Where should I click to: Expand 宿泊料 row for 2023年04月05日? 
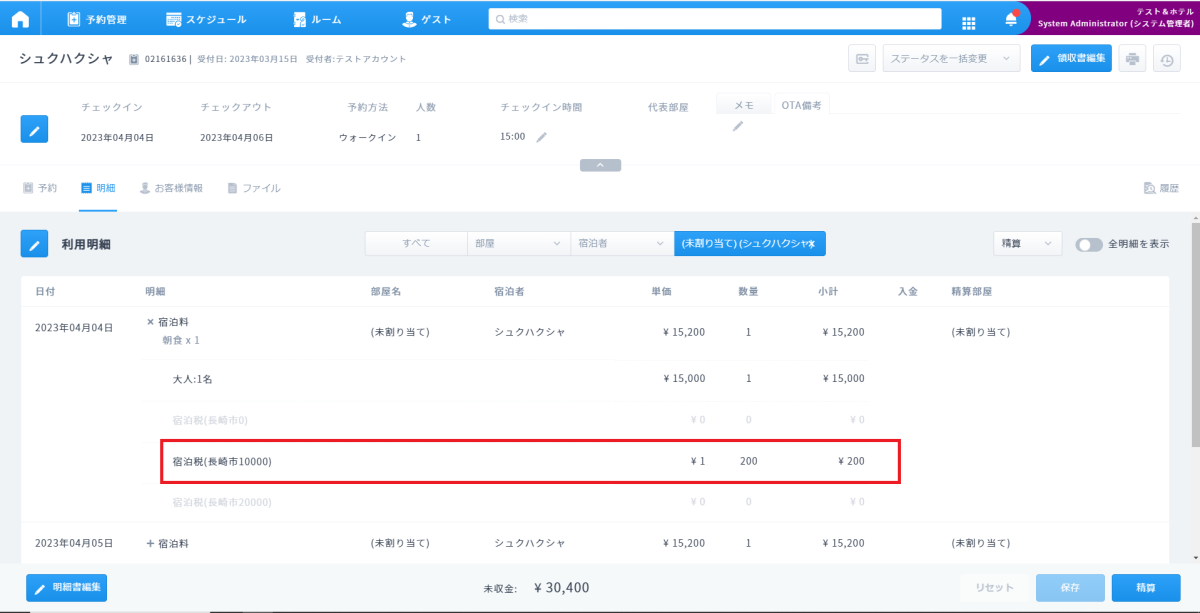coord(150,543)
